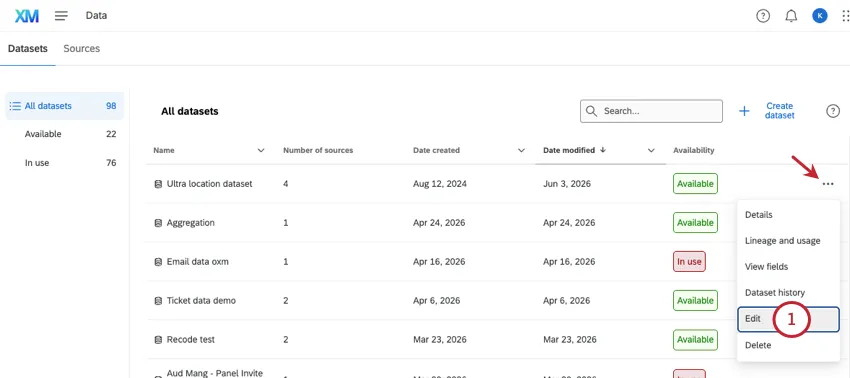
Task: Click In use badge for Email data oxm
Action: pyautogui.click(x=689, y=262)
